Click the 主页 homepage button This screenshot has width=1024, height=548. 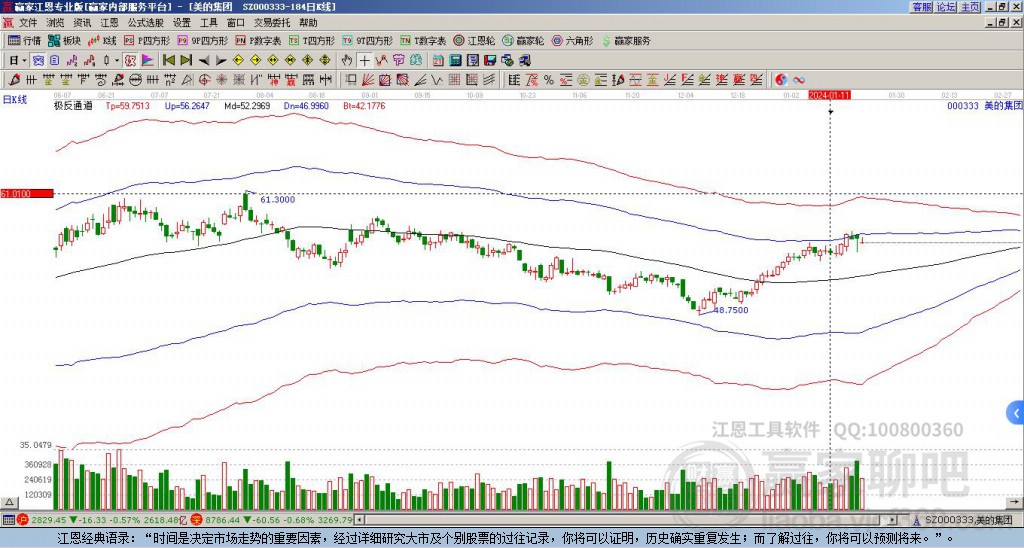pos(970,7)
